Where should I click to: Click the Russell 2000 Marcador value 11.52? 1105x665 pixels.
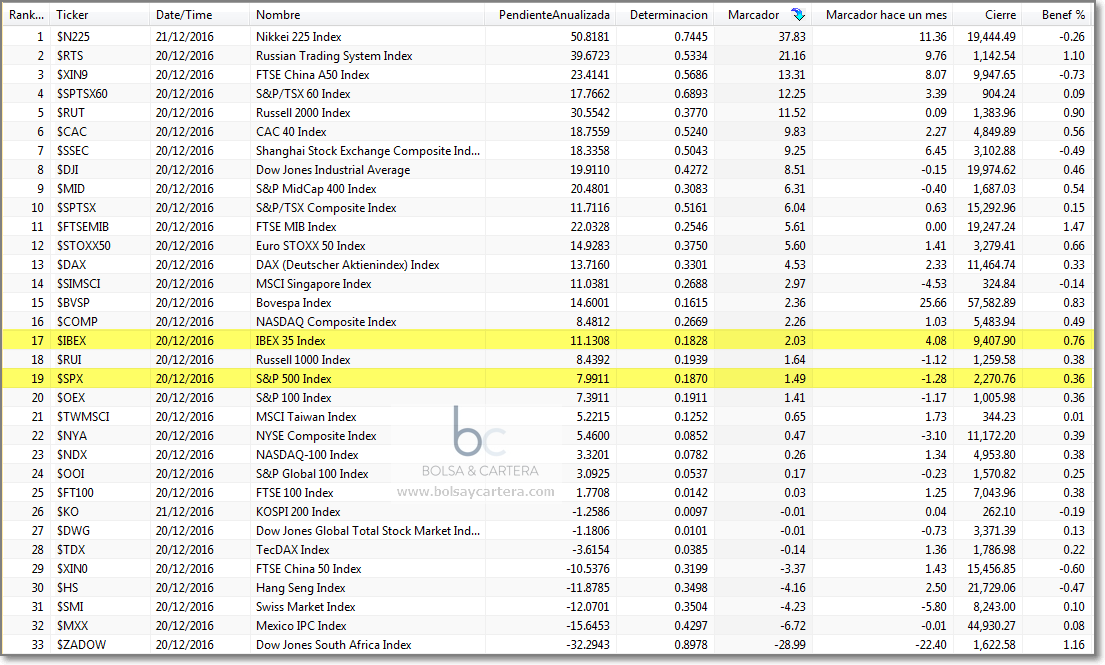[x=793, y=113]
